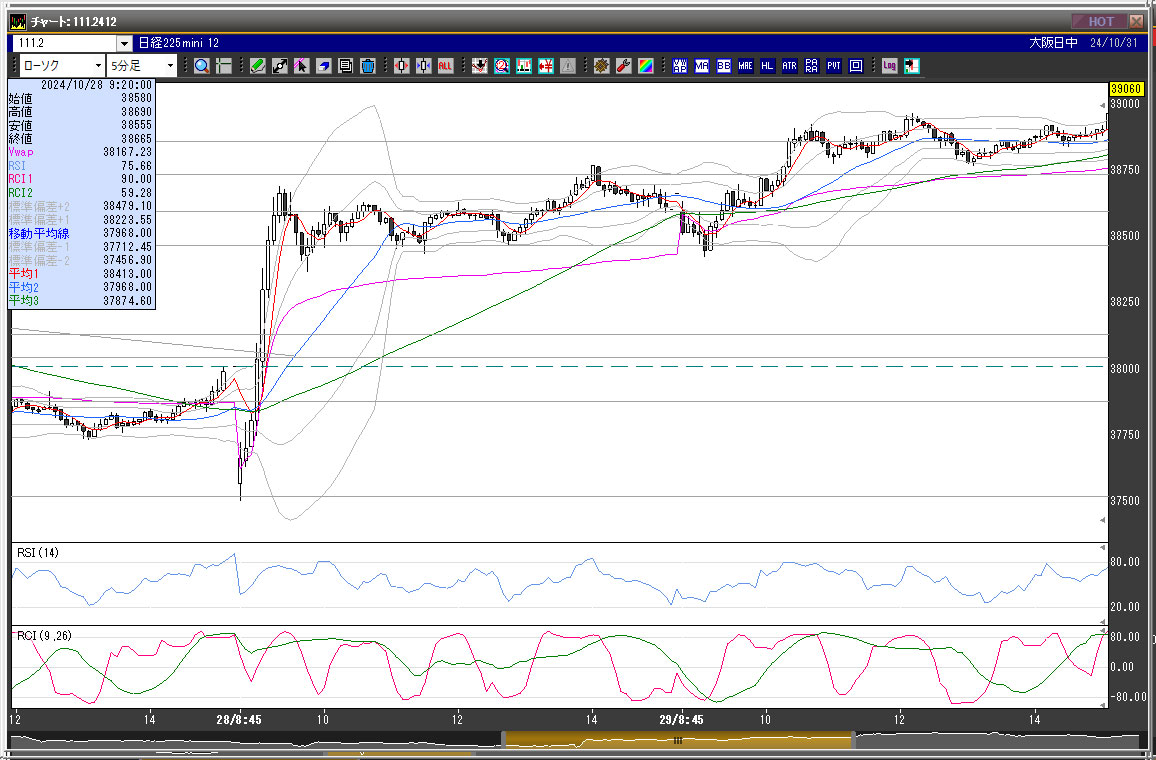Viewport: 1156px width, 760px height.
Task: Click the RSI(14) panel label
Action: point(38,553)
